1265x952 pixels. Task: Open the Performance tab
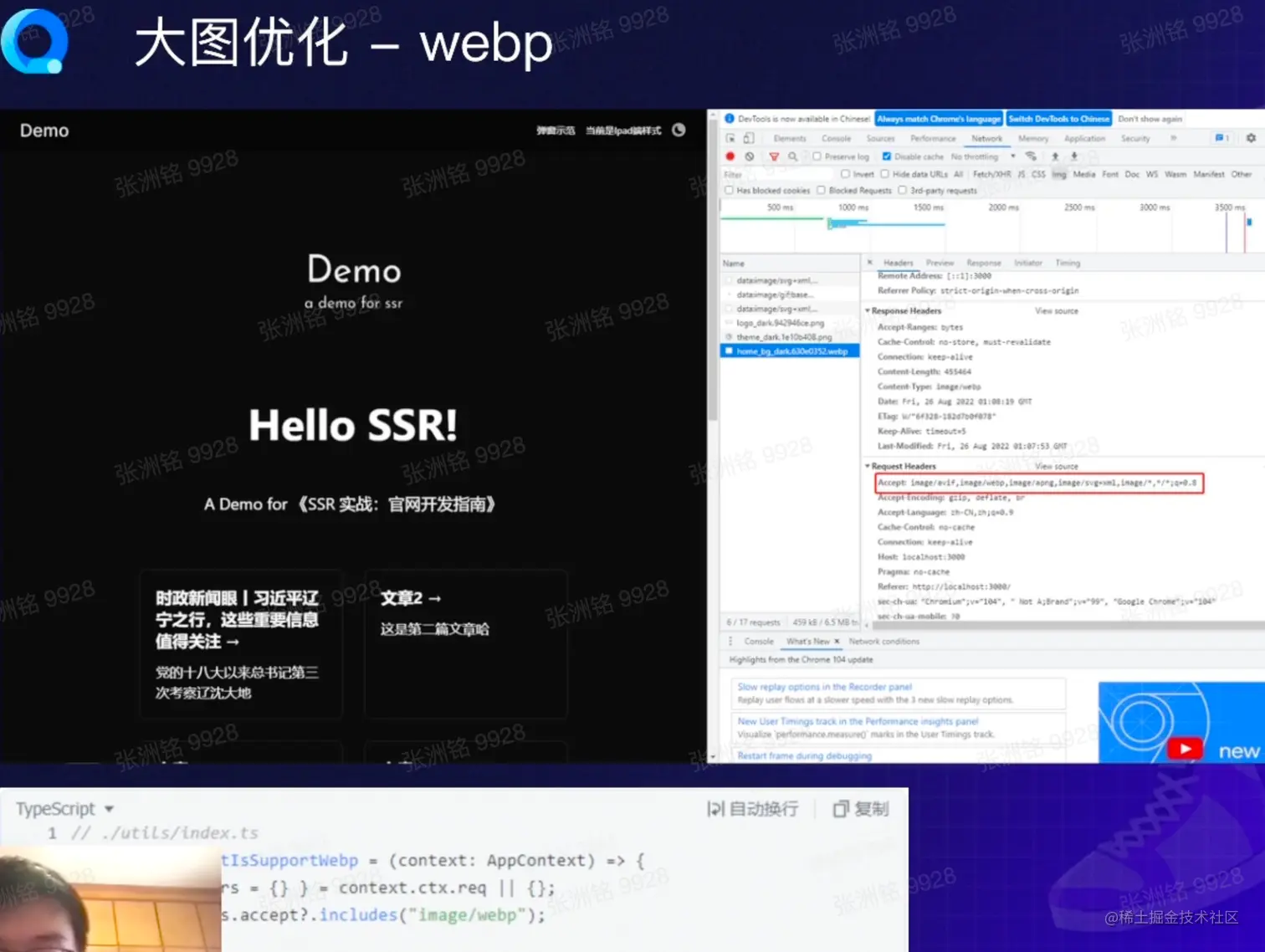point(933,138)
